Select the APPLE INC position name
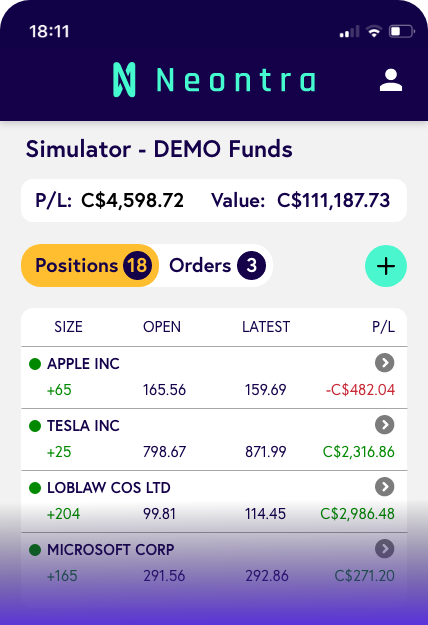 [x=83, y=364]
